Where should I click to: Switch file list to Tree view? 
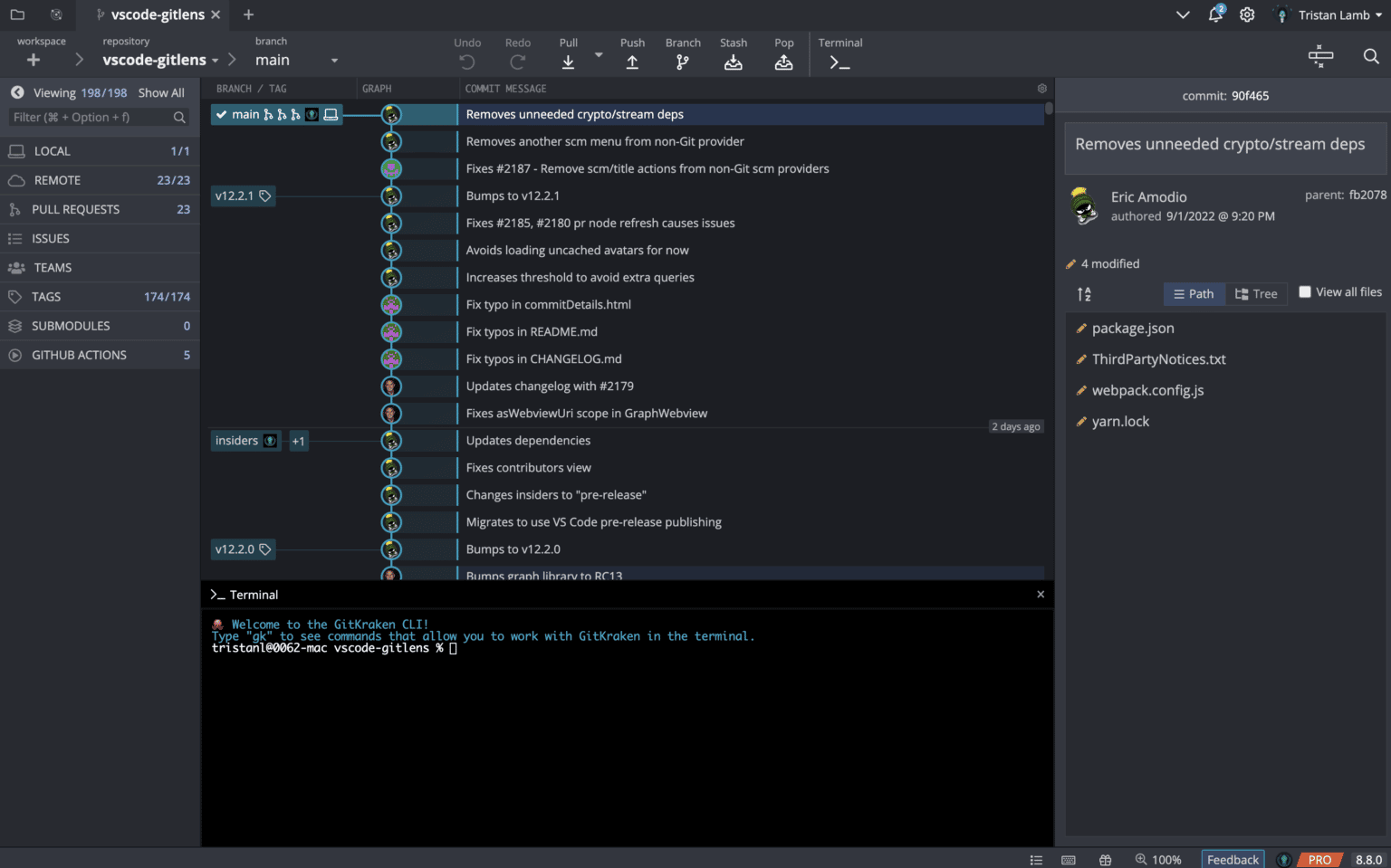[1256, 294]
